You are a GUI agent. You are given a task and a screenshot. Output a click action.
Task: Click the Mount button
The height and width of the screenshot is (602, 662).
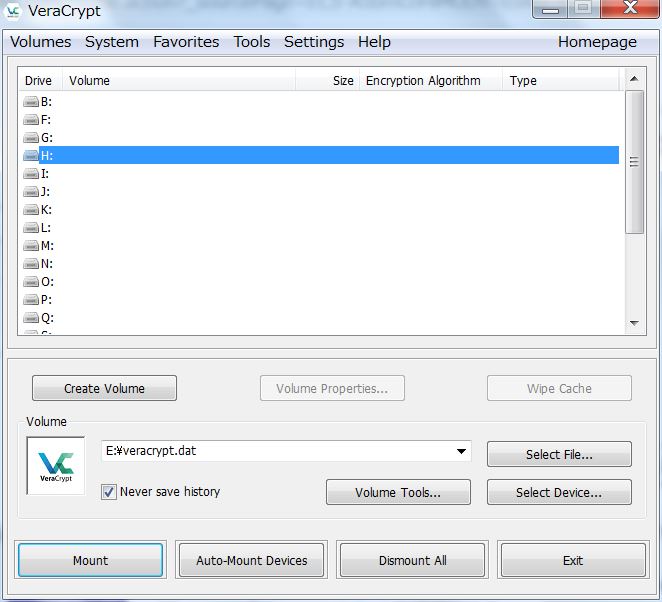(90, 561)
